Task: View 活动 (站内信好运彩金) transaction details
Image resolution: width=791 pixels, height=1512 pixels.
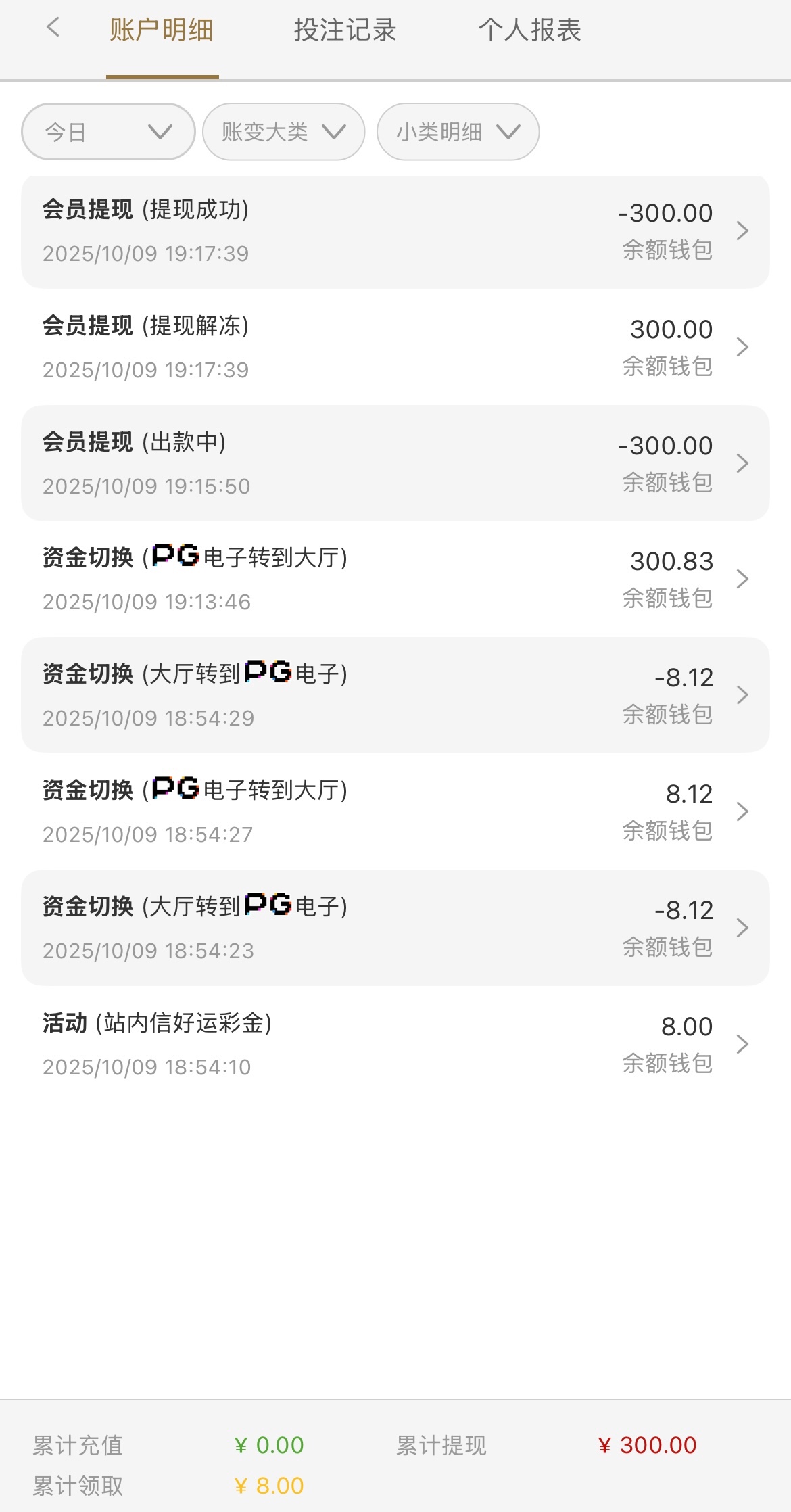Action: click(x=338, y=1044)
